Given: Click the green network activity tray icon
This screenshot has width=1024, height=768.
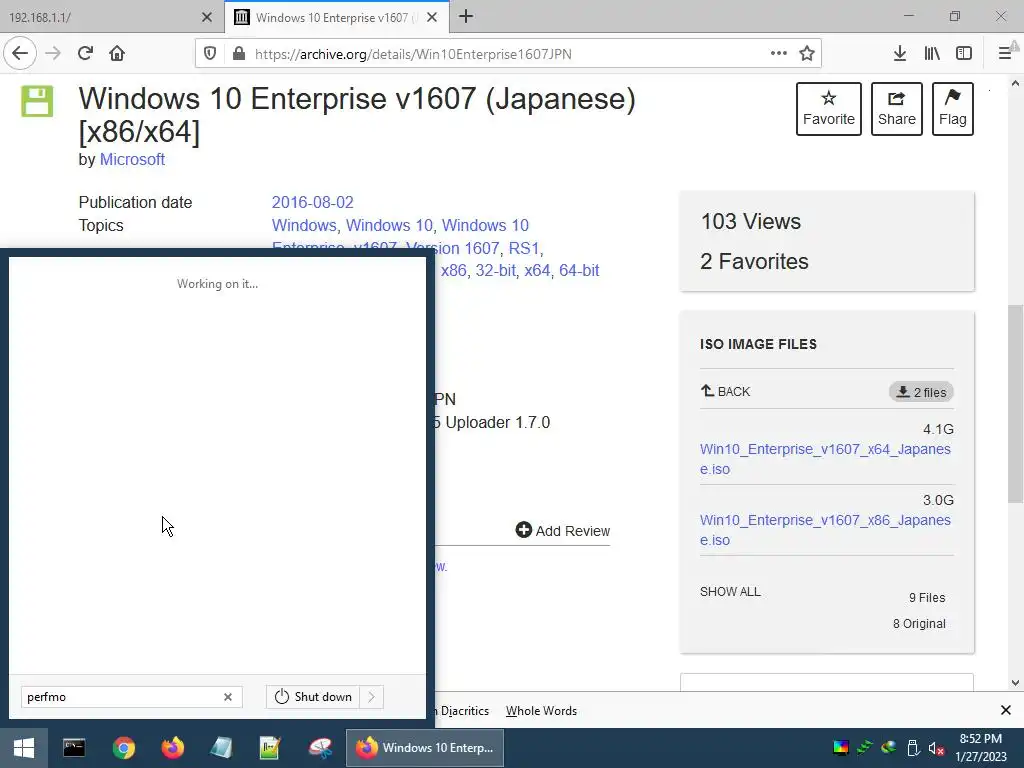Looking at the screenshot, I should pyautogui.click(x=865, y=748).
